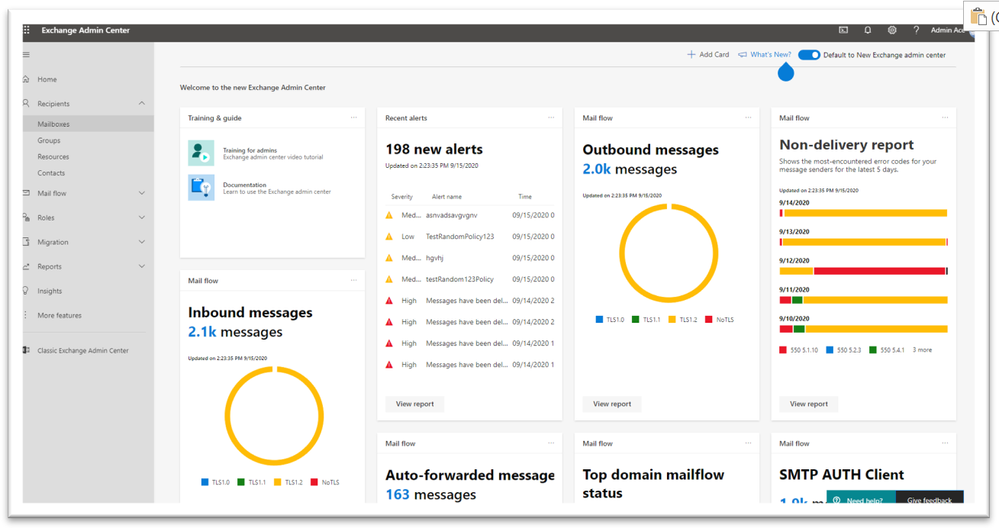The width and height of the screenshot is (999, 528).
Task: Open the settings gear in header
Action: pos(892,30)
